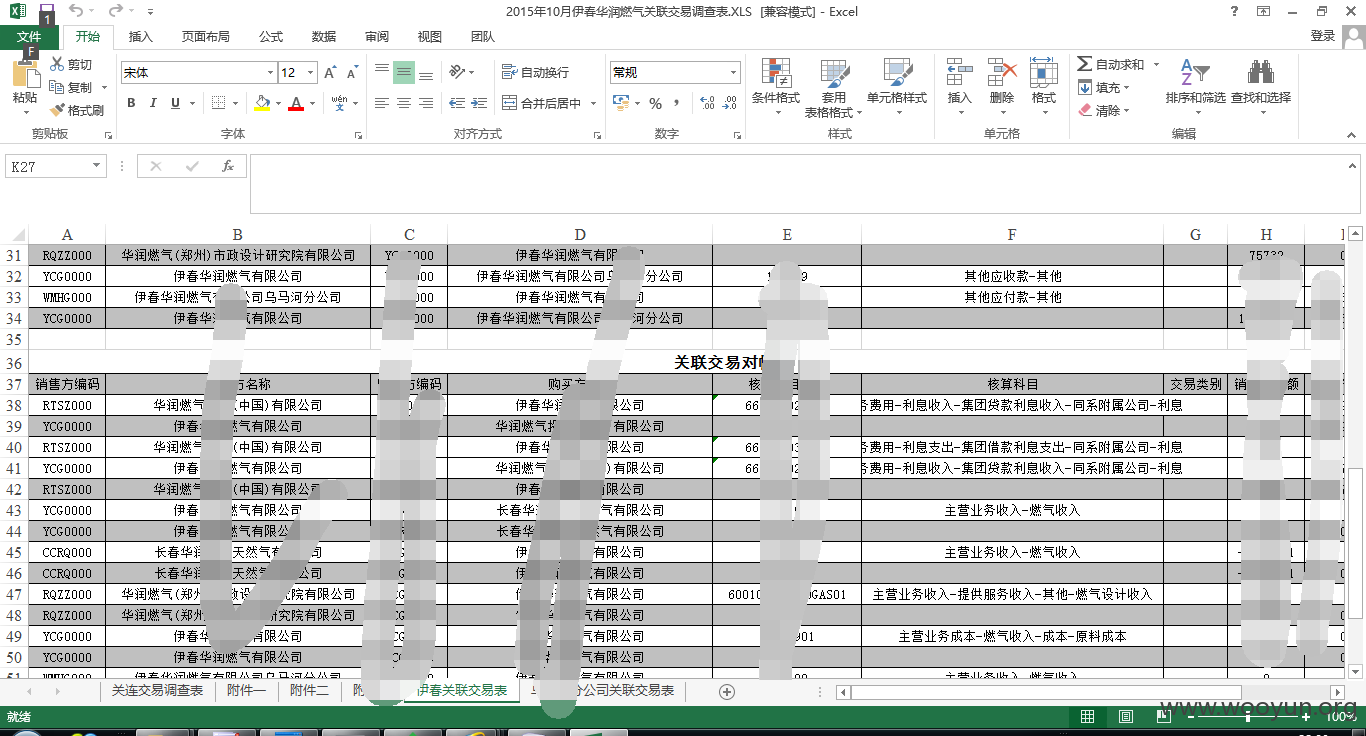
Task: Toggle Wrap Text (自动换行)
Action: click(535, 72)
